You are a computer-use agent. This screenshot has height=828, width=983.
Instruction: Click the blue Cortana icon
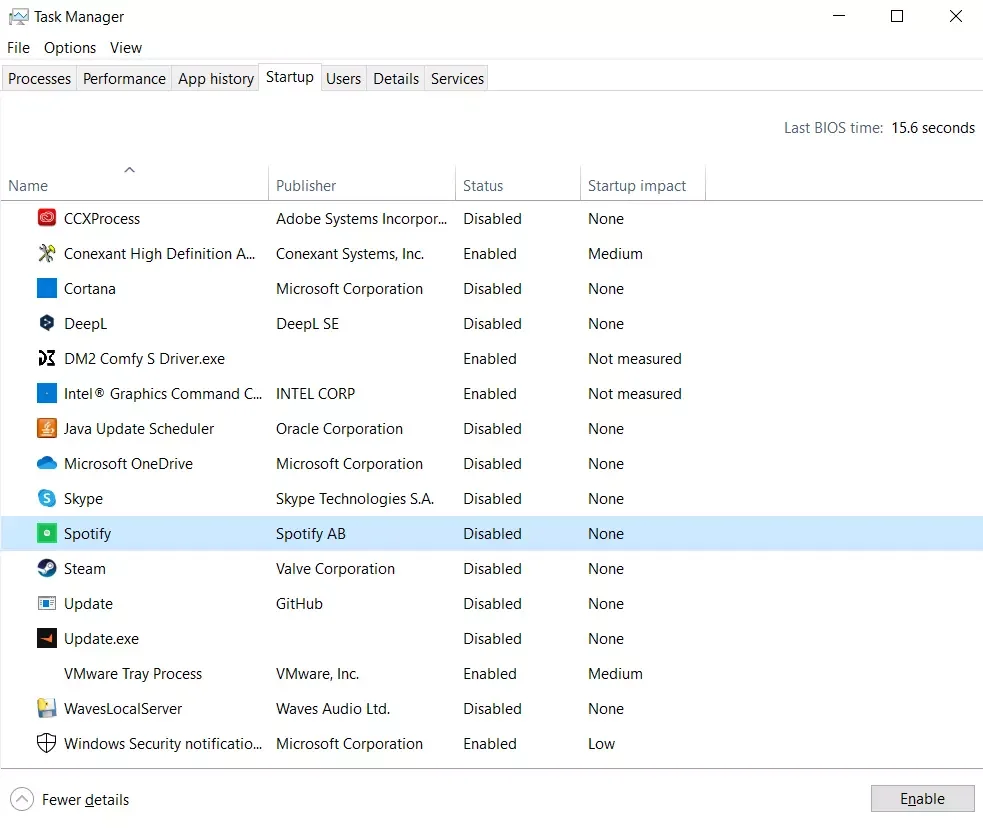tap(46, 288)
